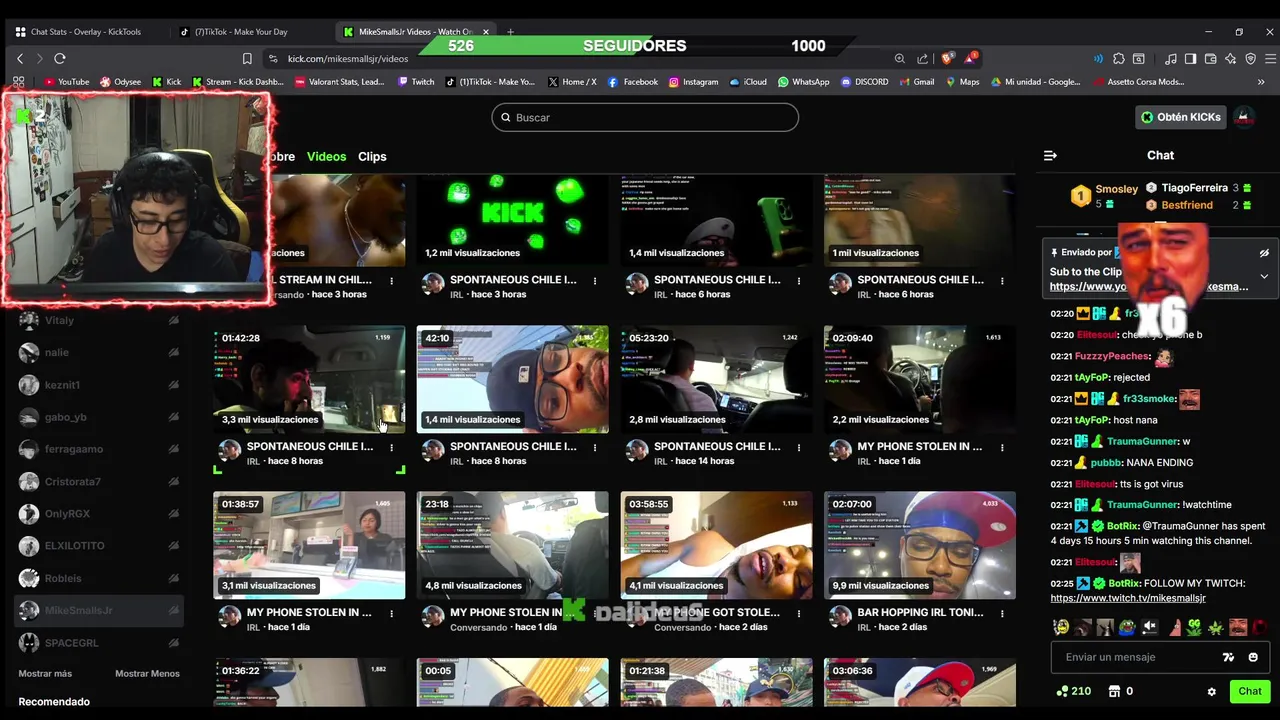Collapse the chat panel with the arrow icon

coord(1050,155)
